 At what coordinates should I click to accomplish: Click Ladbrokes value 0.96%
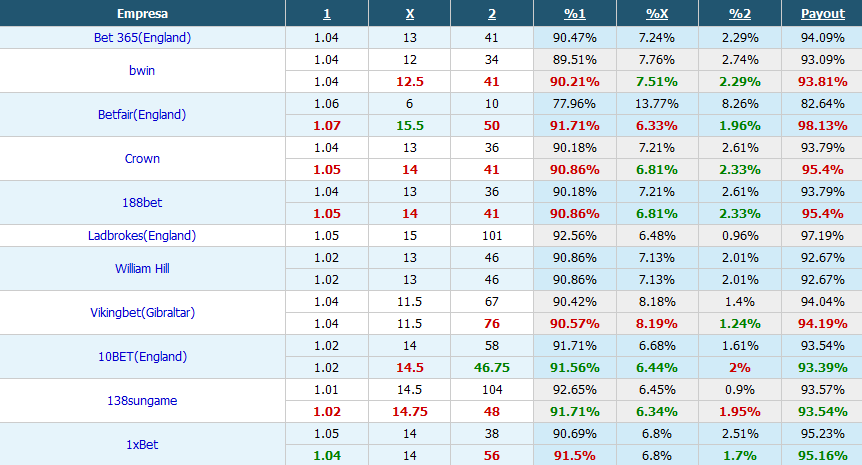[739, 236]
